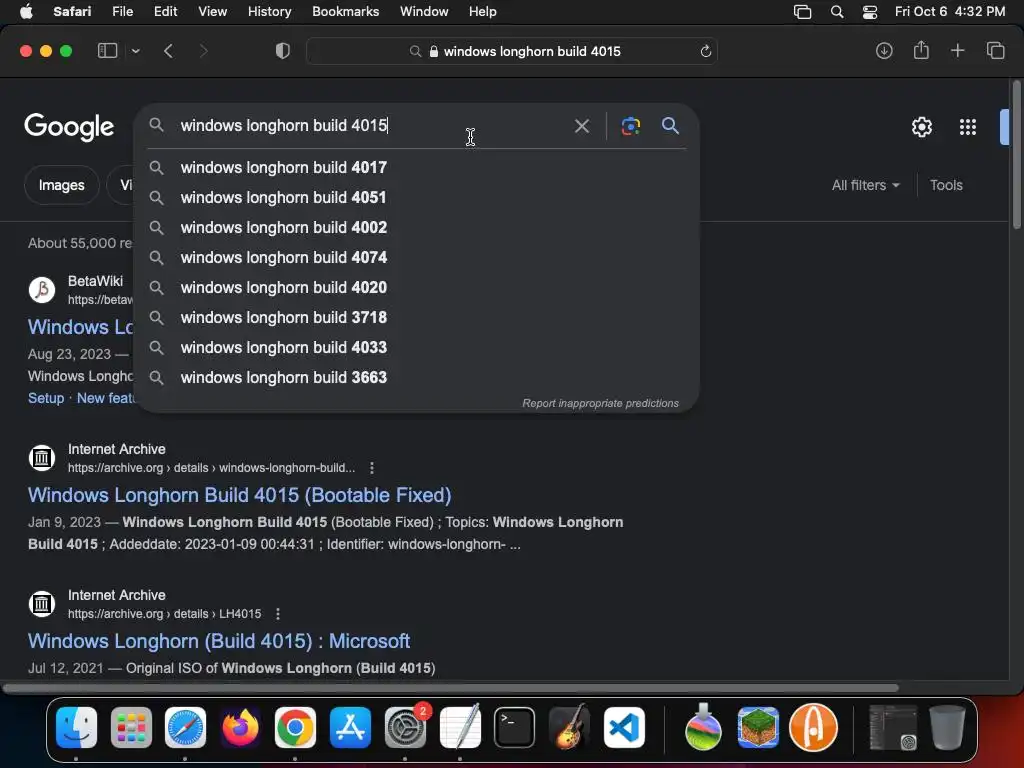Viewport: 1024px width, 768px height.
Task: Click the Share icon in Safari toolbar
Action: coord(921,50)
